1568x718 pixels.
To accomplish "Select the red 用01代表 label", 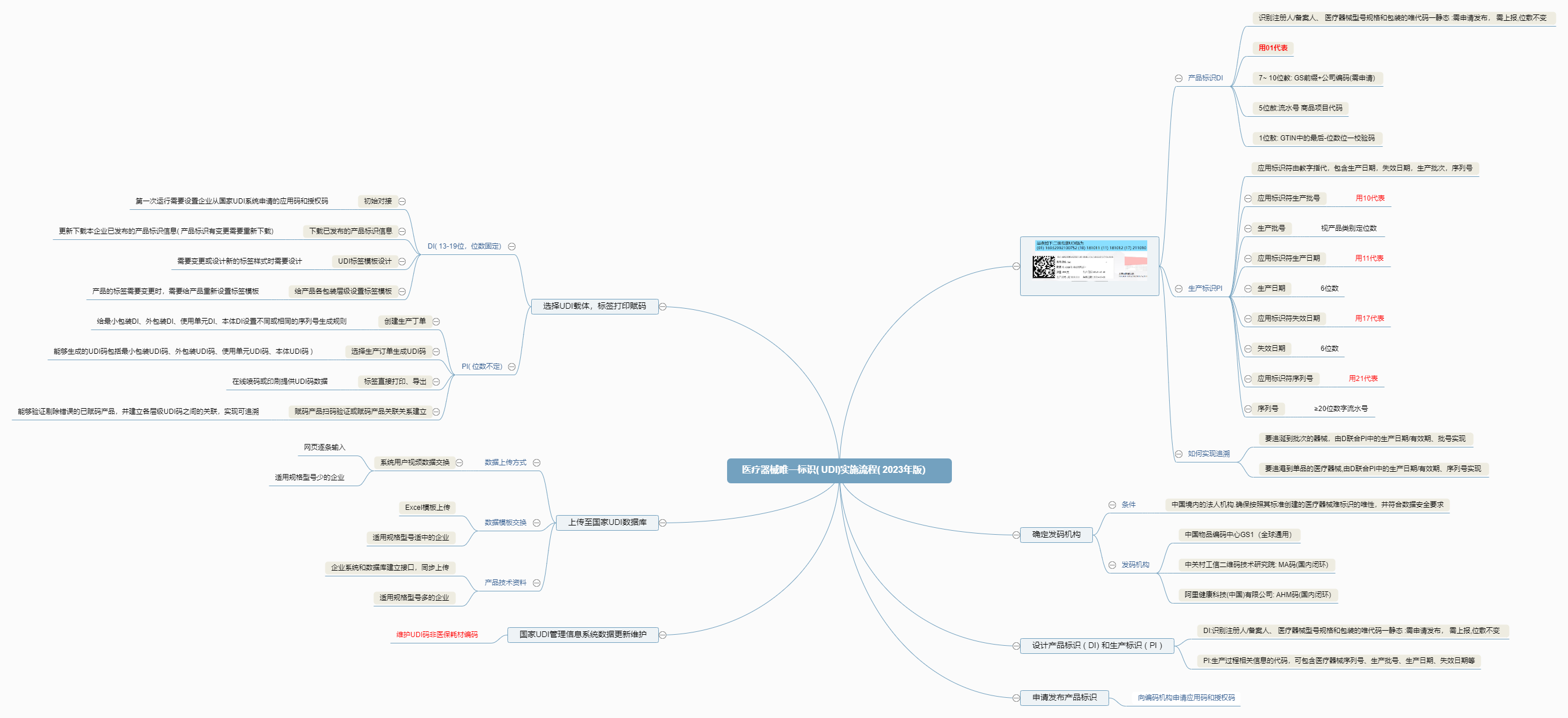I will [x=1273, y=48].
